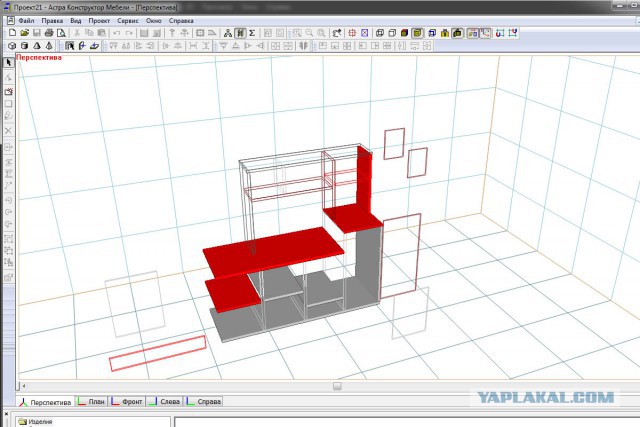Toggle the highlighted yellow shaded-with-edges view mode

click(417, 33)
